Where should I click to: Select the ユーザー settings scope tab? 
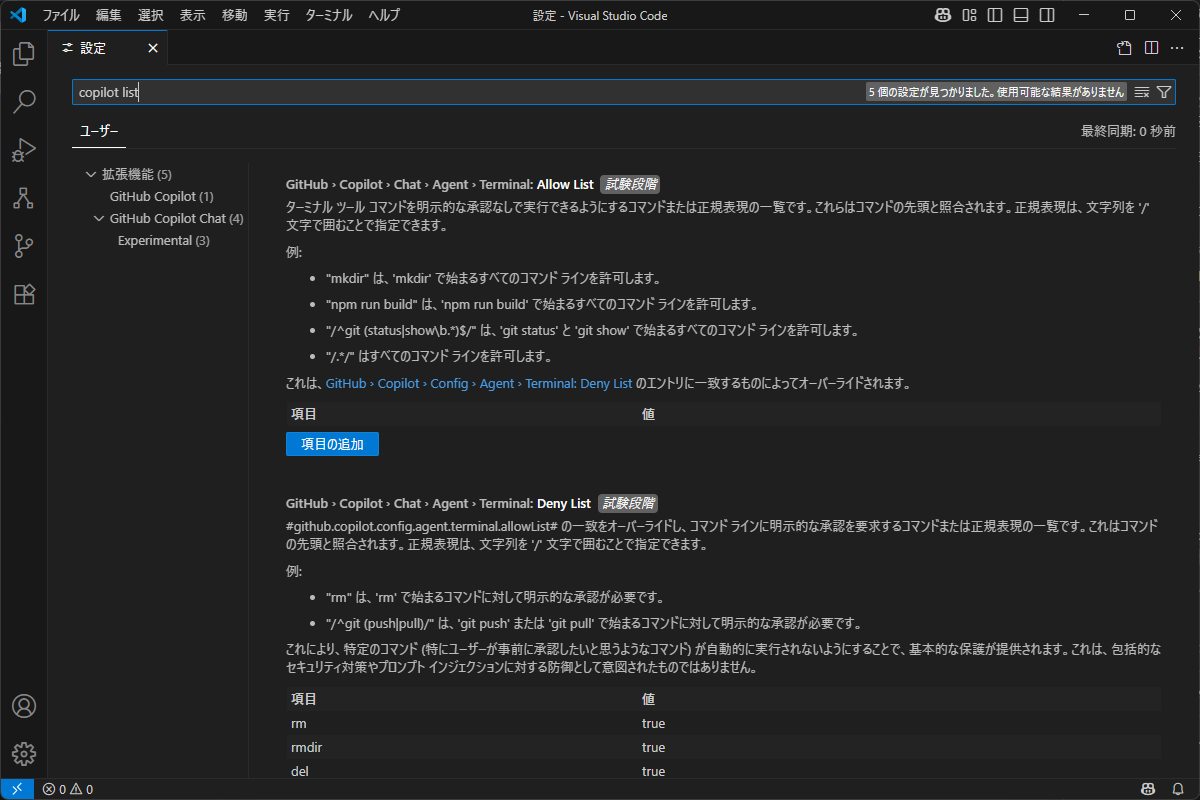pyautogui.click(x=99, y=131)
